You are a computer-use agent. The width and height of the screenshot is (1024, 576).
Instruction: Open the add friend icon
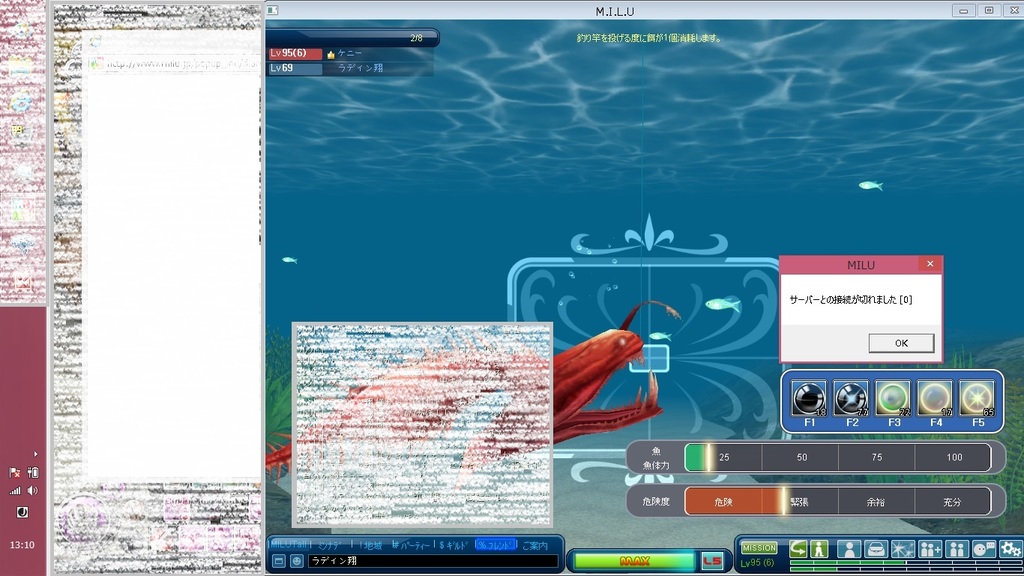929,549
